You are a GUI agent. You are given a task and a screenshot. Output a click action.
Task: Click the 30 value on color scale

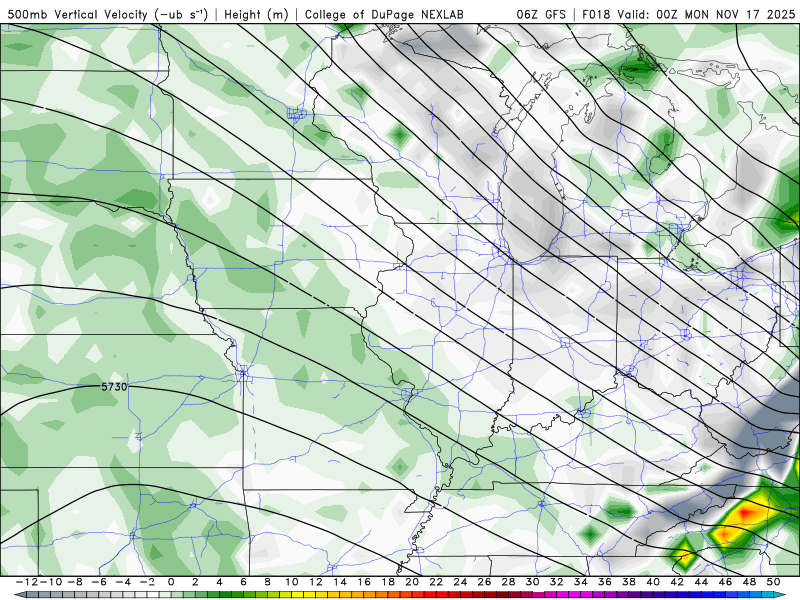click(x=532, y=582)
